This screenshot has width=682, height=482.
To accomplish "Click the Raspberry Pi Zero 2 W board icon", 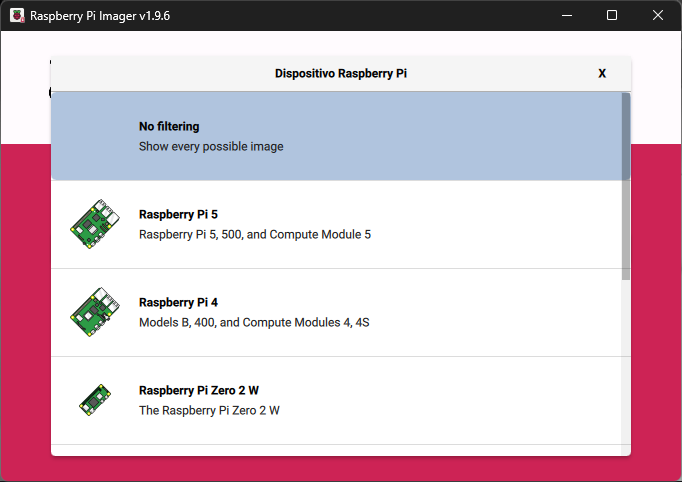I will [95, 400].
